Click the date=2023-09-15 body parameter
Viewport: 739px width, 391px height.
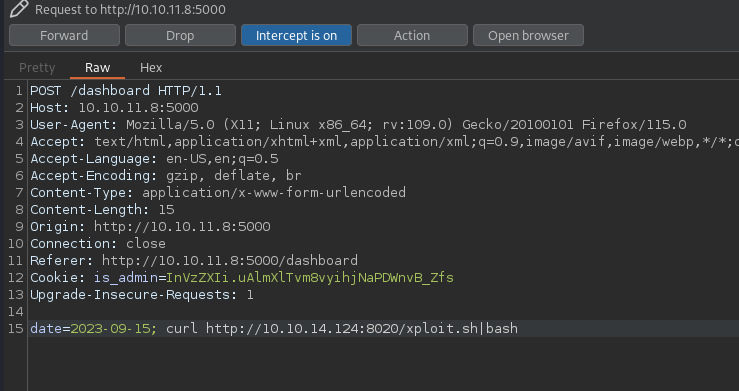coord(93,328)
